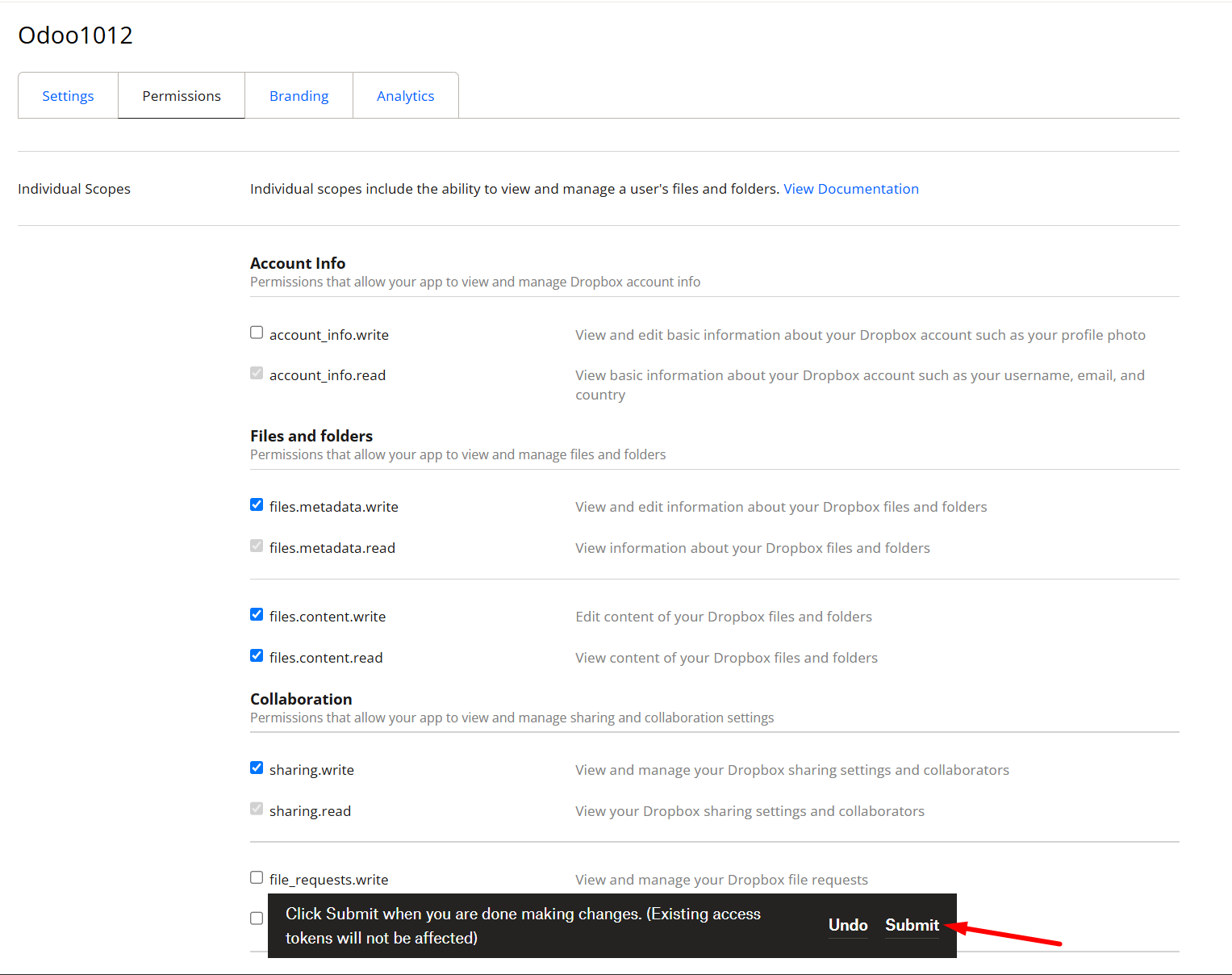Click Undo in the changes notification bar
Screen dimensions: 1232x975
point(848,925)
